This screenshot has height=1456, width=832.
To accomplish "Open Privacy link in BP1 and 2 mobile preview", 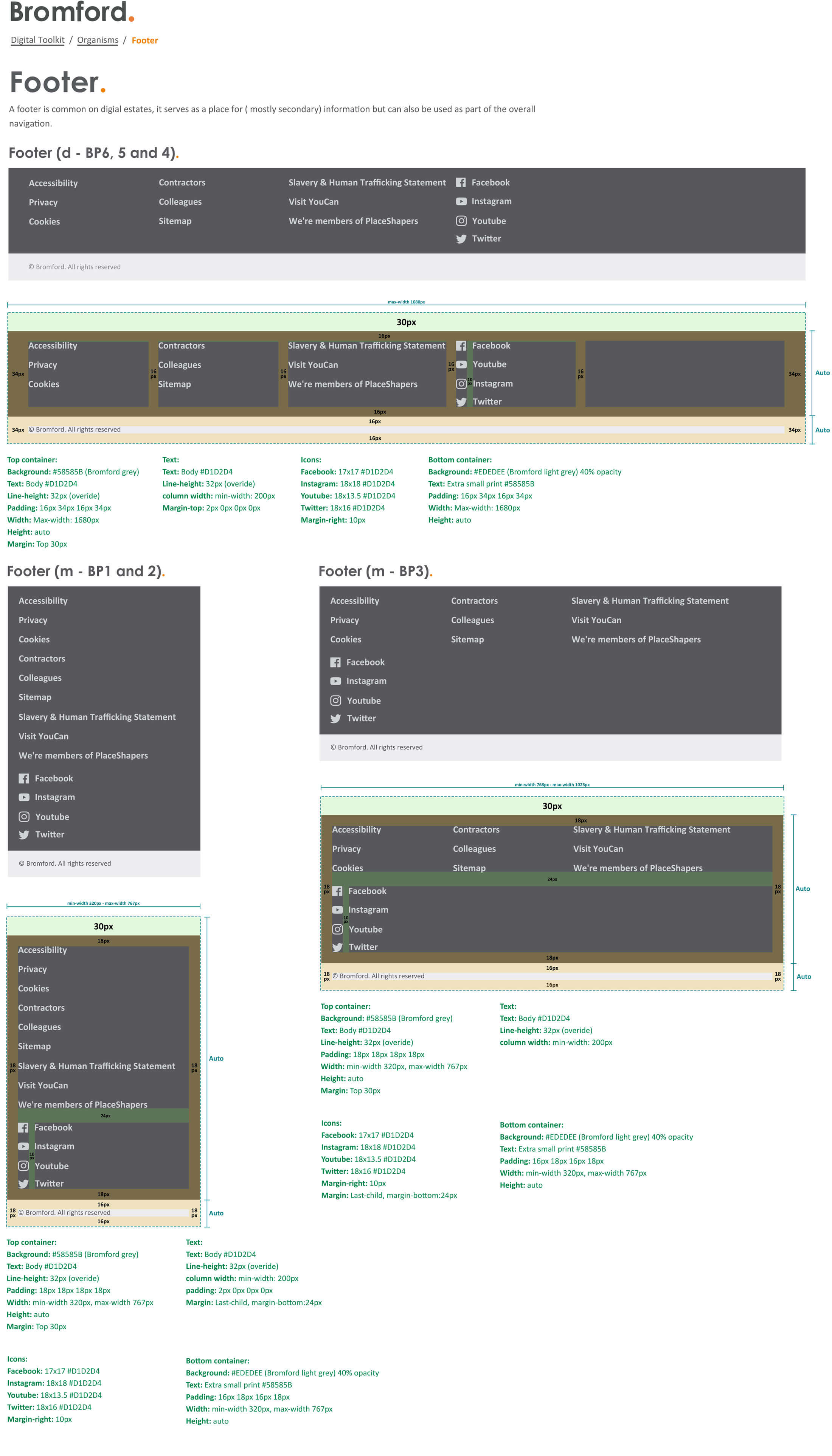I will click(33, 620).
